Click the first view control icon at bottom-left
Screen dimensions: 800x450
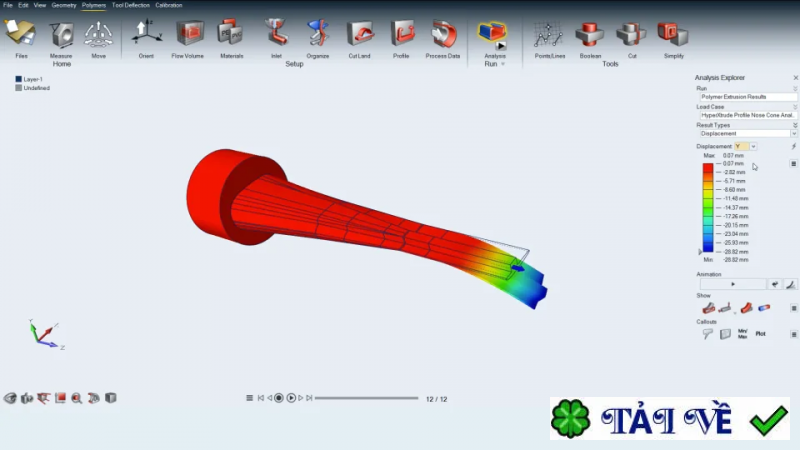[10, 398]
